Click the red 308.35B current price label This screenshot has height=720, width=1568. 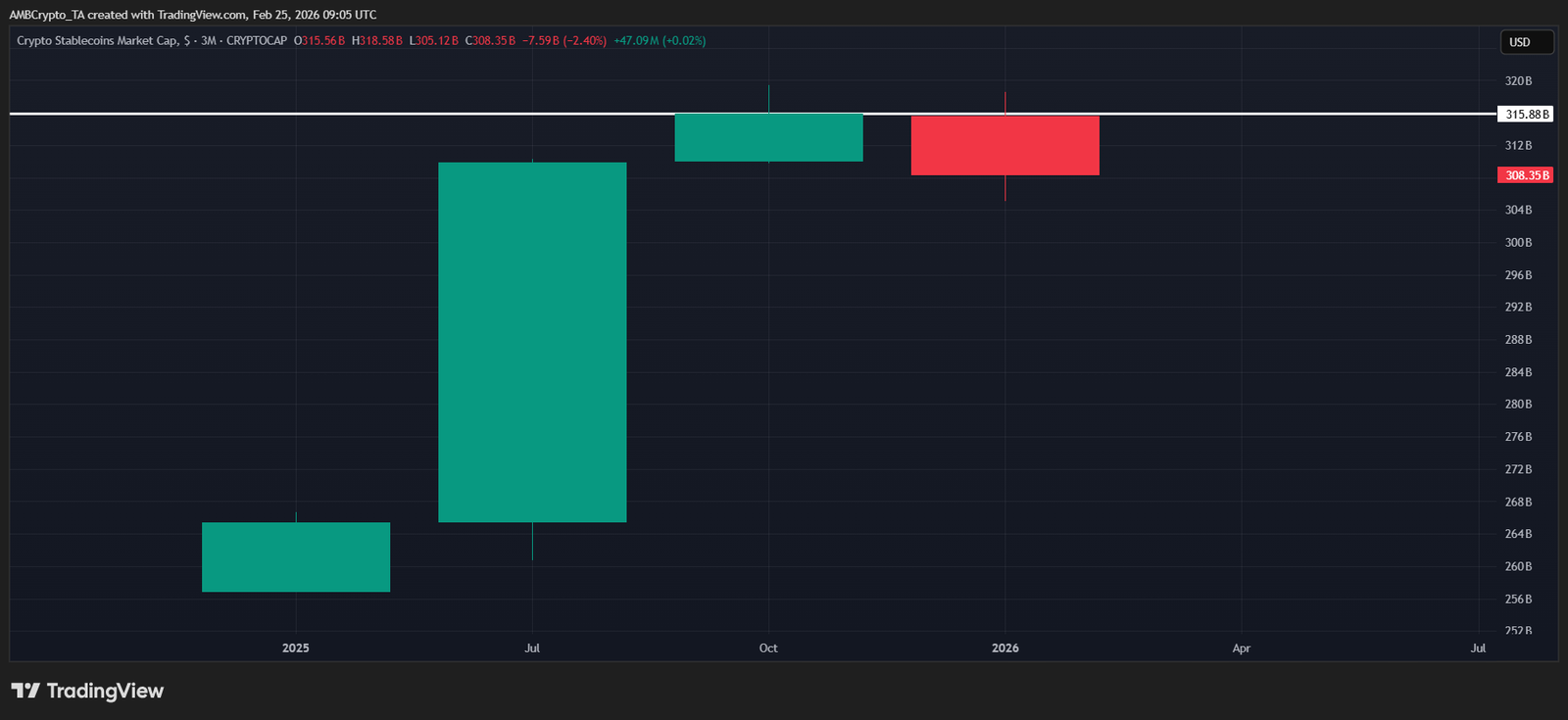(1526, 175)
